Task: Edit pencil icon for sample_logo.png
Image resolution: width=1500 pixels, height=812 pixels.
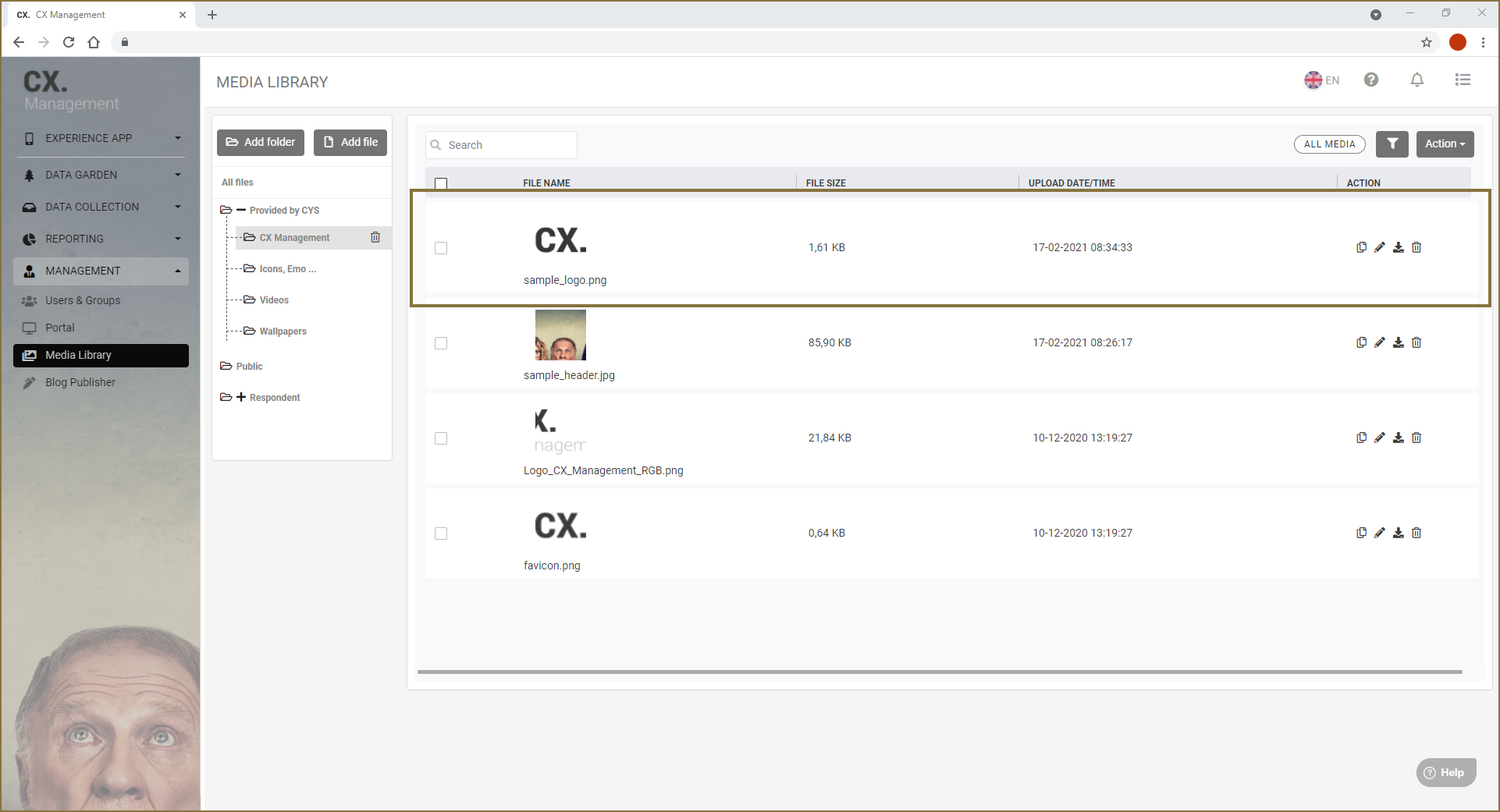Action: click(x=1380, y=247)
